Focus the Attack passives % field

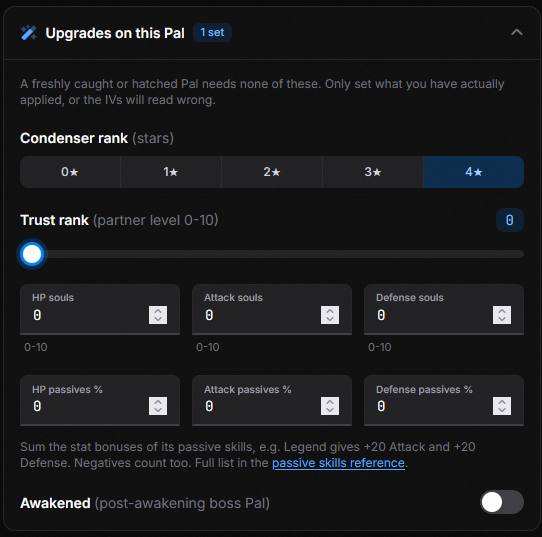272,400
